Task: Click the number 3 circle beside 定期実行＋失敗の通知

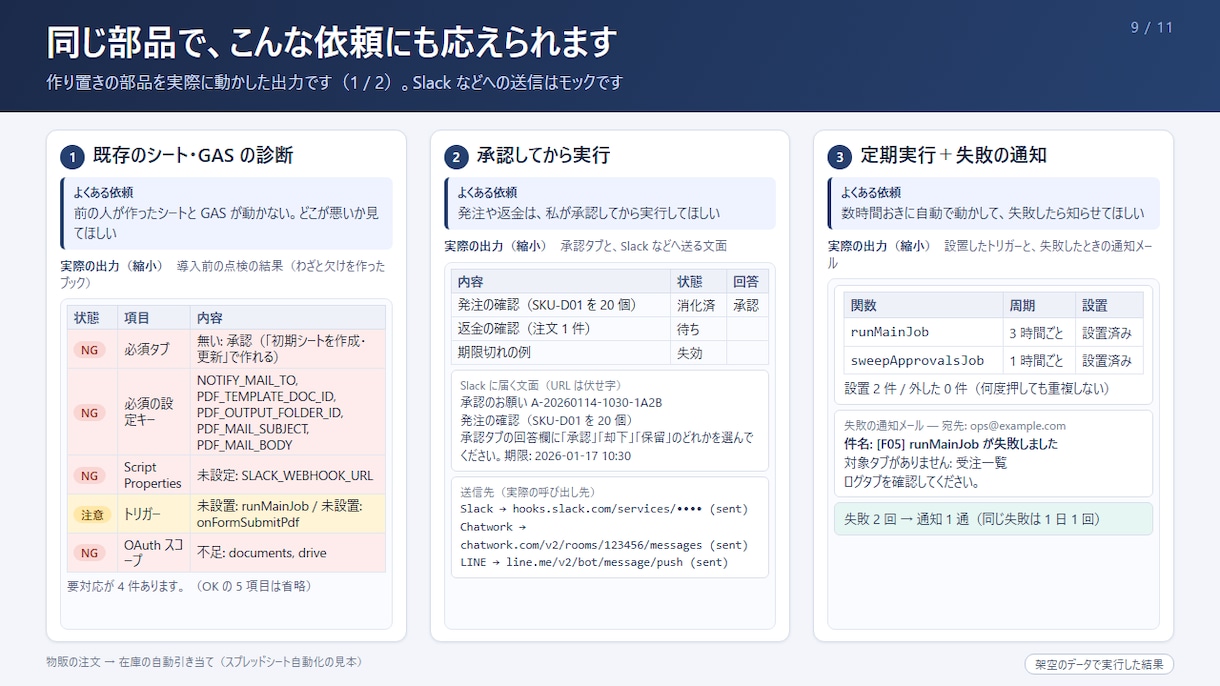Action: click(x=840, y=157)
